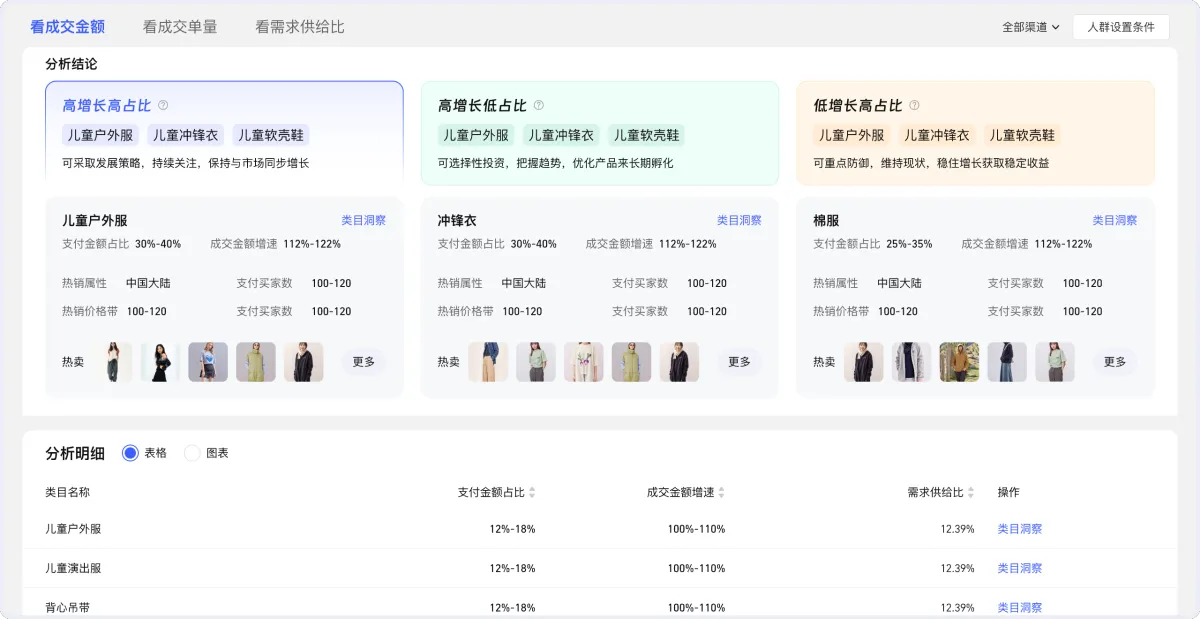Open 类目洞察 for 儿童演出服 table row
The height and width of the screenshot is (619, 1200).
(1019, 568)
